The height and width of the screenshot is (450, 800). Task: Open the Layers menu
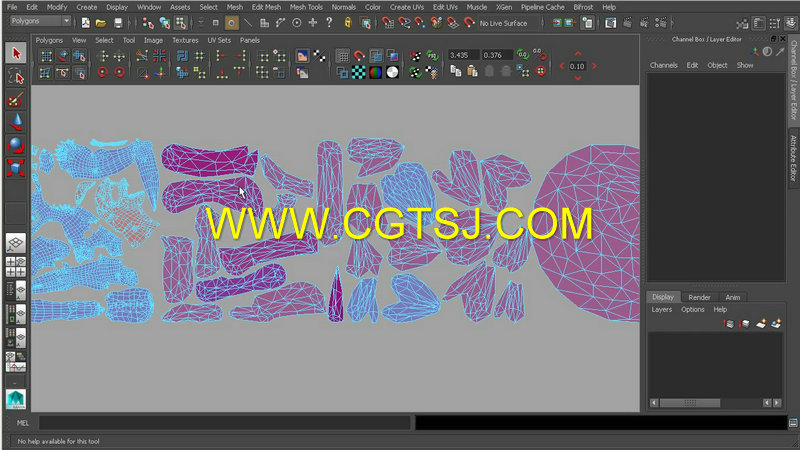(x=661, y=310)
